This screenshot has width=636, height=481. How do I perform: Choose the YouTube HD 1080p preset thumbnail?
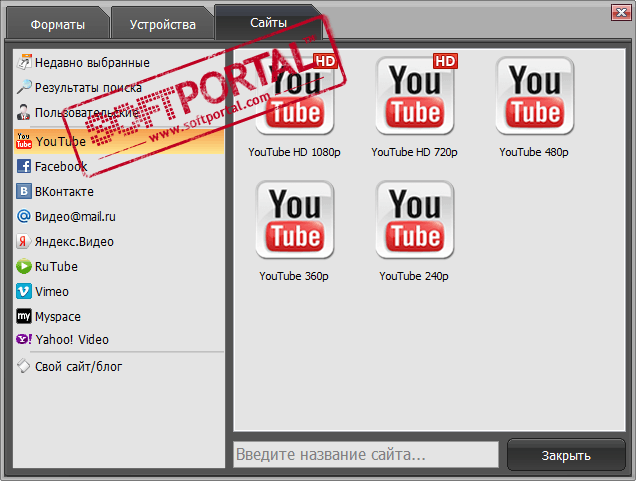[x=295, y=95]
